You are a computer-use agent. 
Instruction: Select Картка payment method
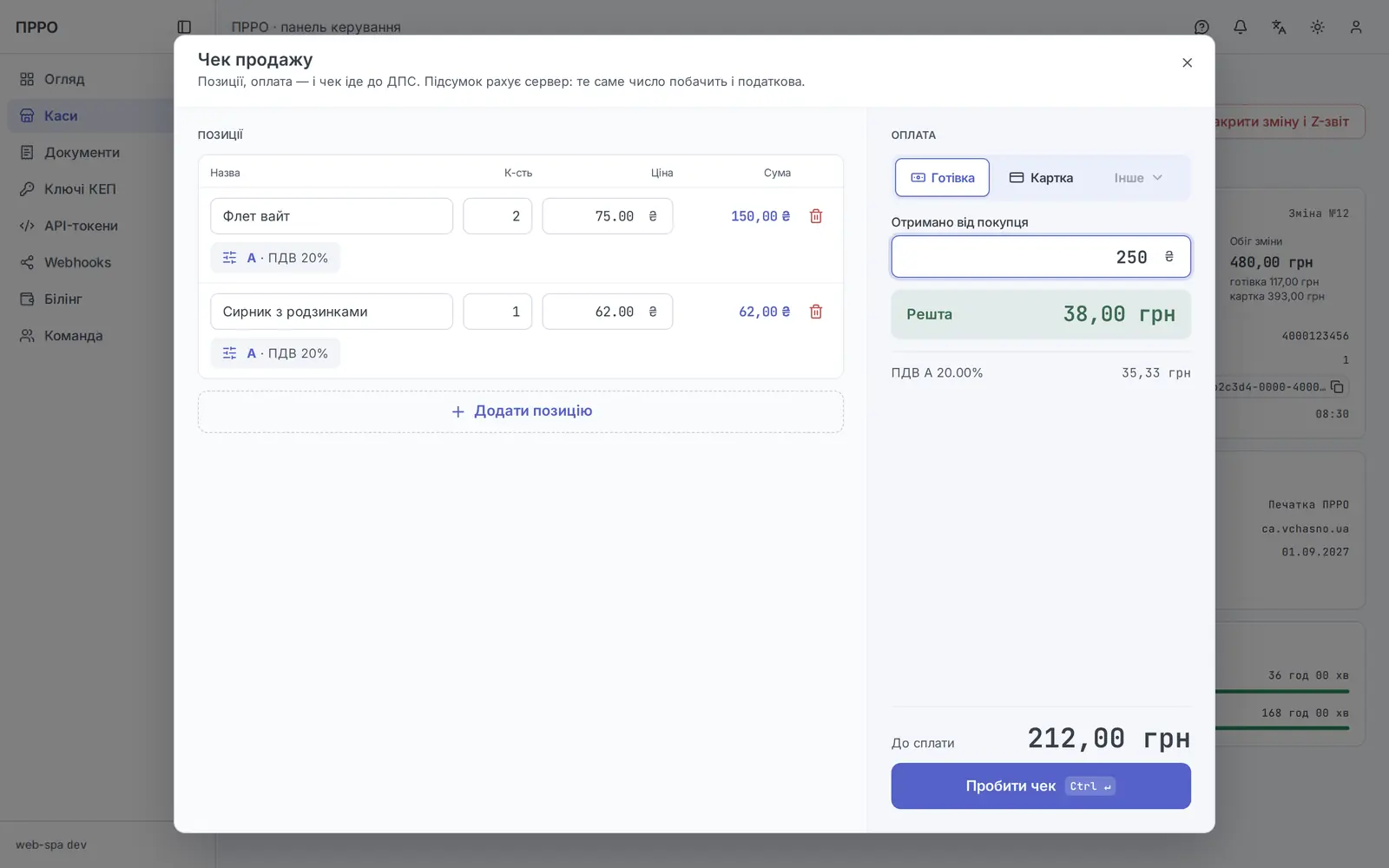pyautogui.click(x=1041, y=178)
